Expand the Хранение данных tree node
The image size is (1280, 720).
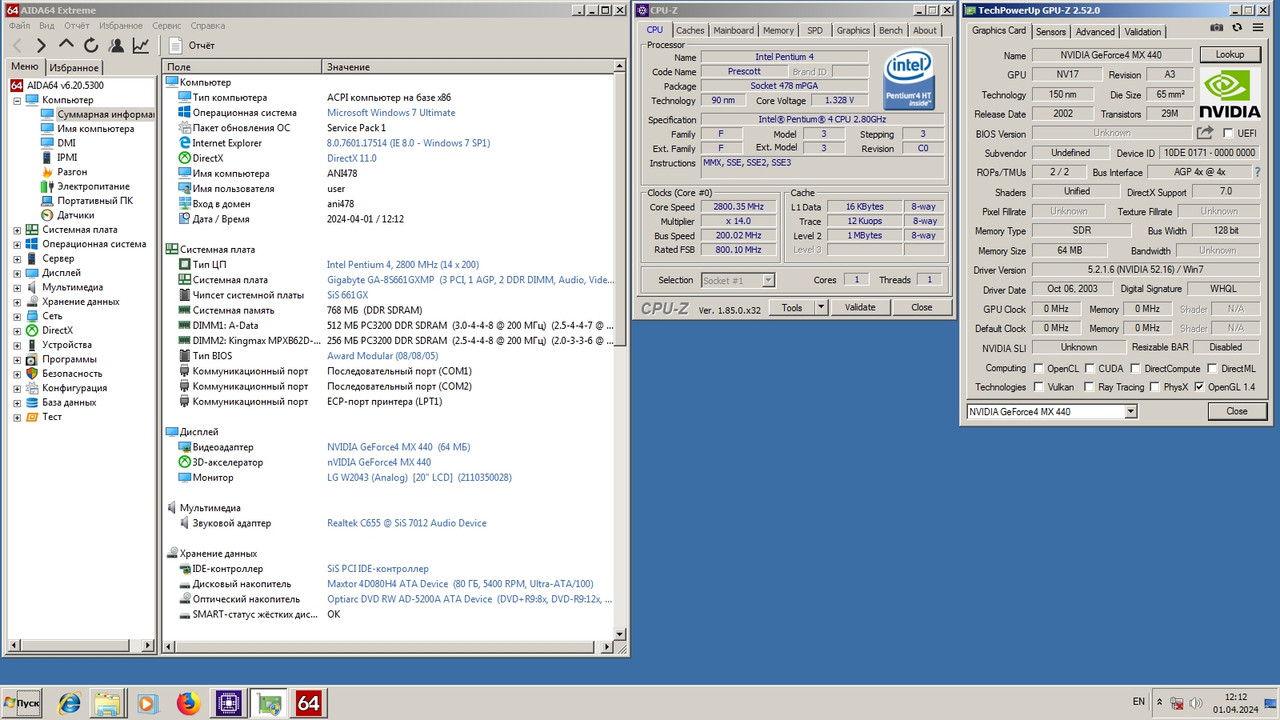tap(17, 302)
